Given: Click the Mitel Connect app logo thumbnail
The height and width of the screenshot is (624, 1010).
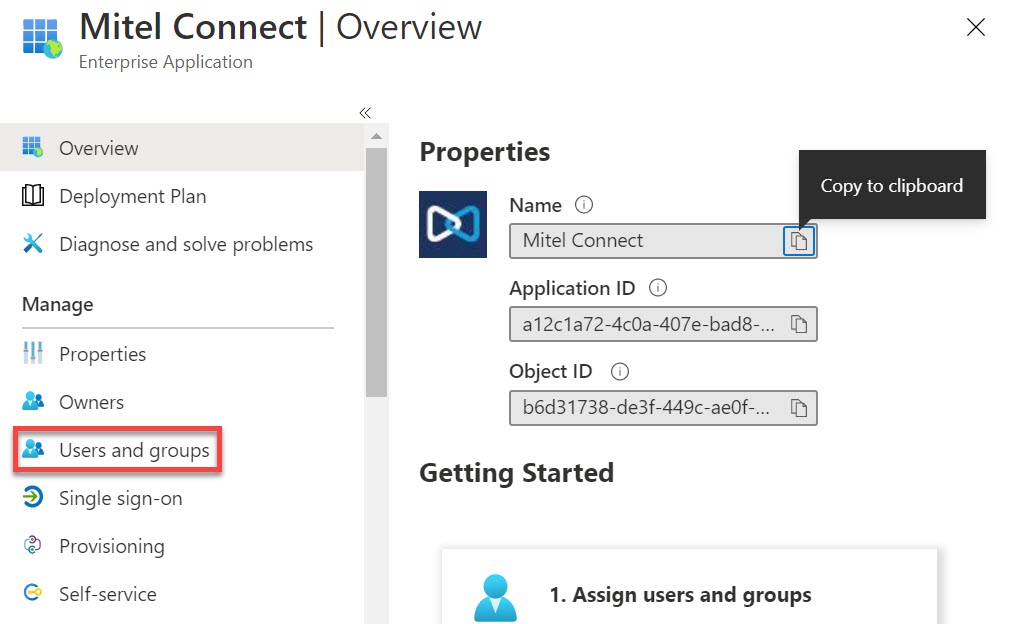Looking at the screenshot, I should [x=453, y=225].
